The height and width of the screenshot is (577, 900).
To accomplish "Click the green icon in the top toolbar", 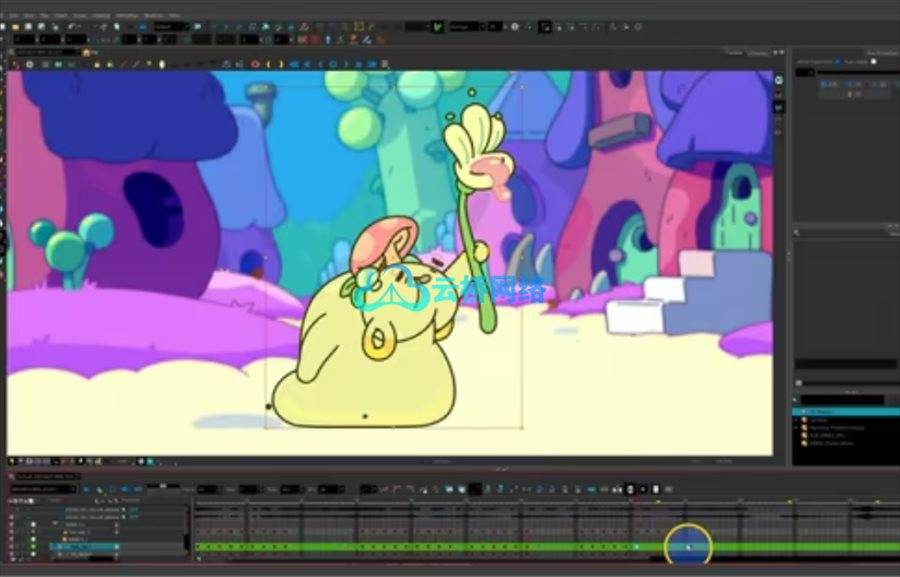I will click(x=437, y=27).
